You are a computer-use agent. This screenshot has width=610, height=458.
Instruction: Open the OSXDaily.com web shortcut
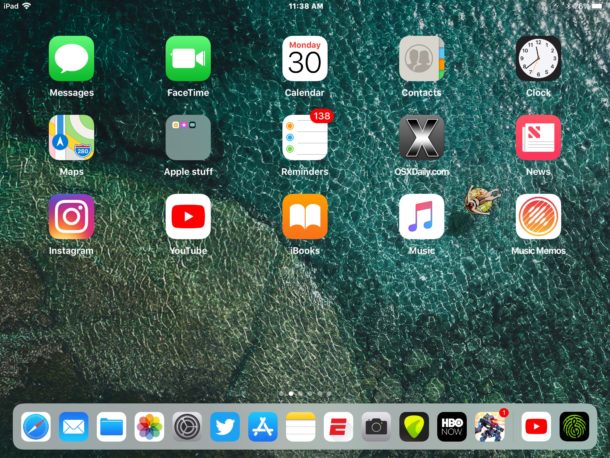click(x=422, y=137)
